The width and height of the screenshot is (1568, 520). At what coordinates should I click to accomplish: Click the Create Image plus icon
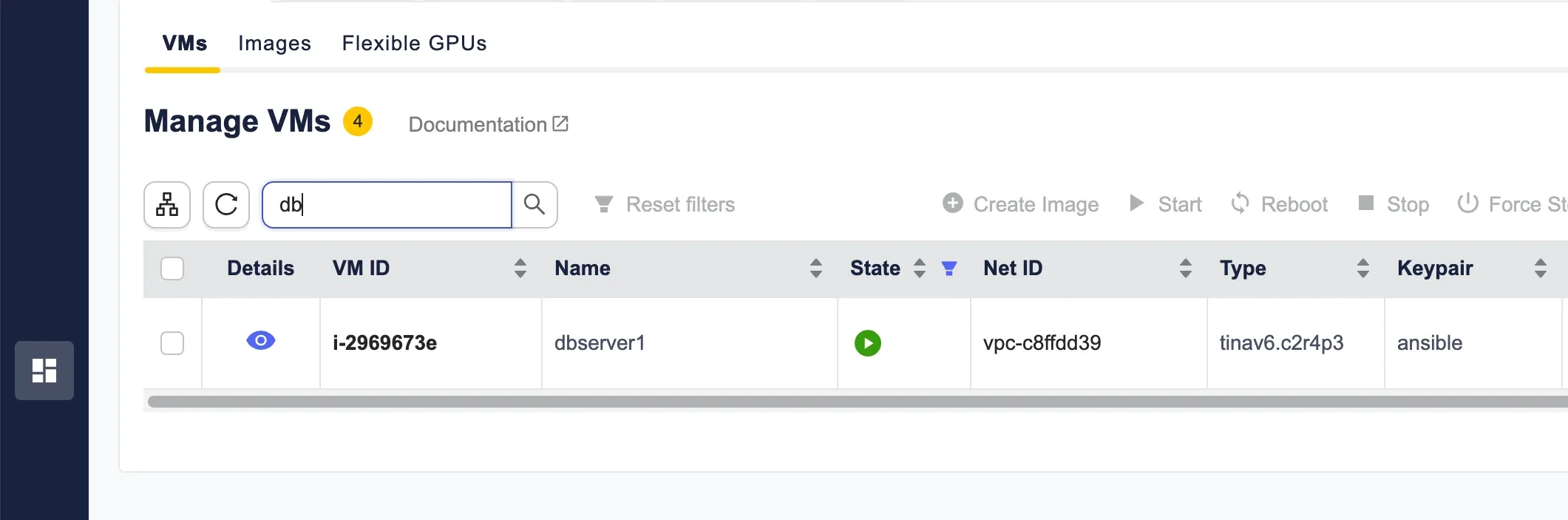(x=953, y=203)
